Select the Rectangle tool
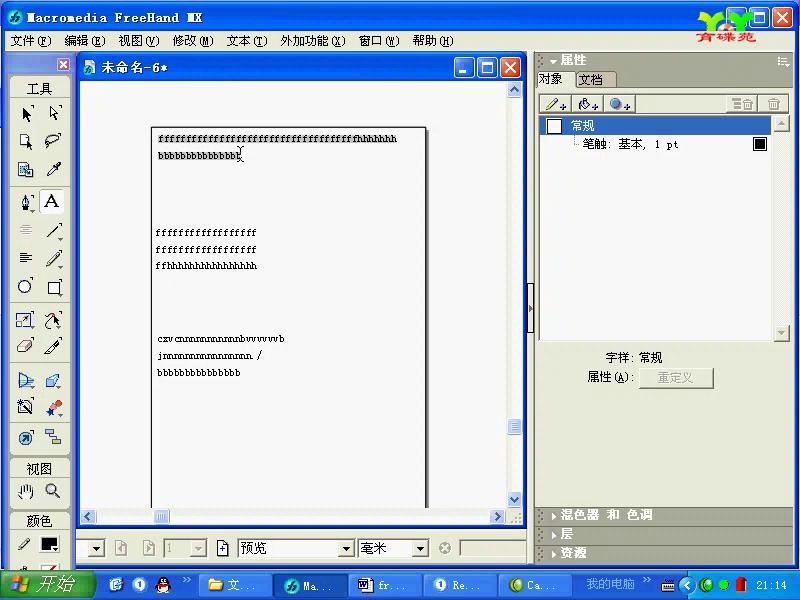 click(x=54, y=287)
